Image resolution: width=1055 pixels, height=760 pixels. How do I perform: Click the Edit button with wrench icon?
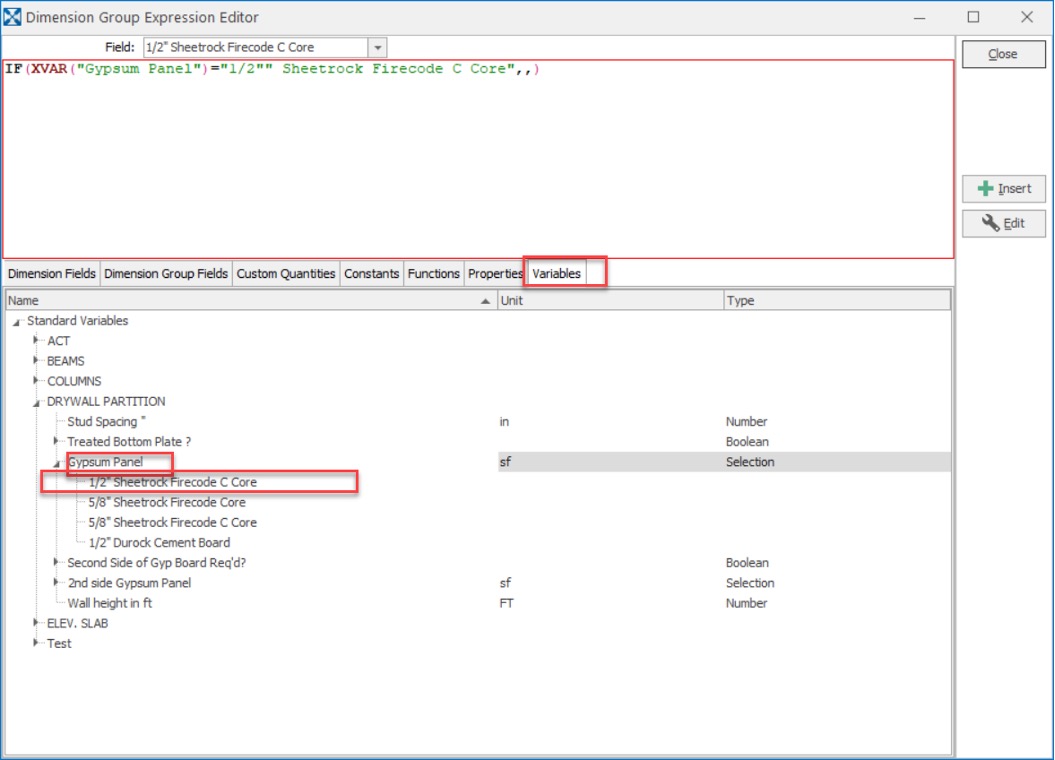coord(1003,223)
